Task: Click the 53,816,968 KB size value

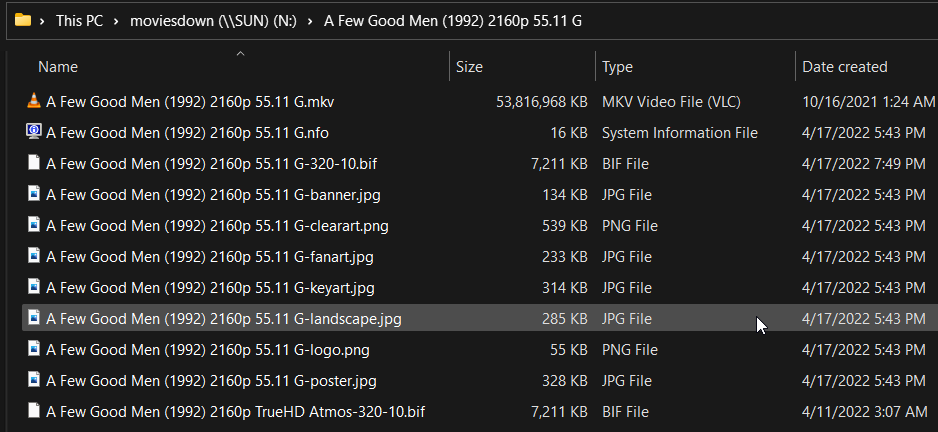Action: 541,102
